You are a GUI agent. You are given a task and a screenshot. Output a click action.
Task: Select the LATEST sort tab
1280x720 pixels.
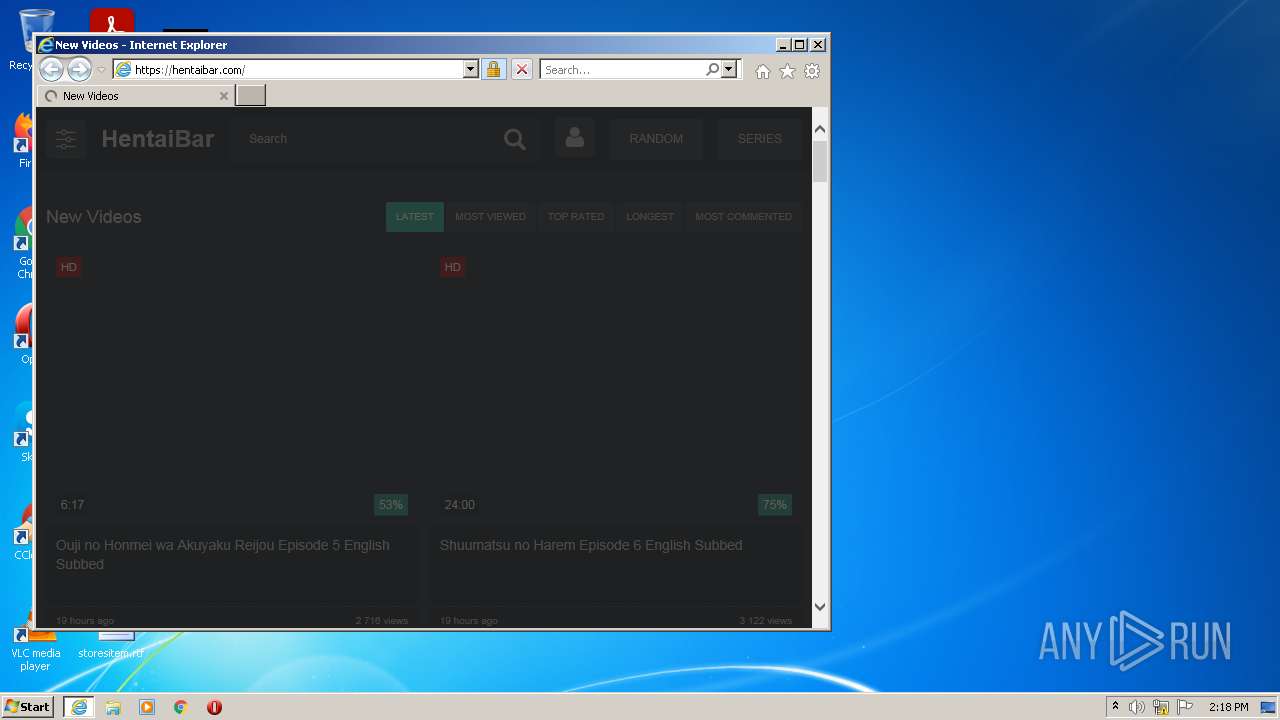tap(415, 217)
